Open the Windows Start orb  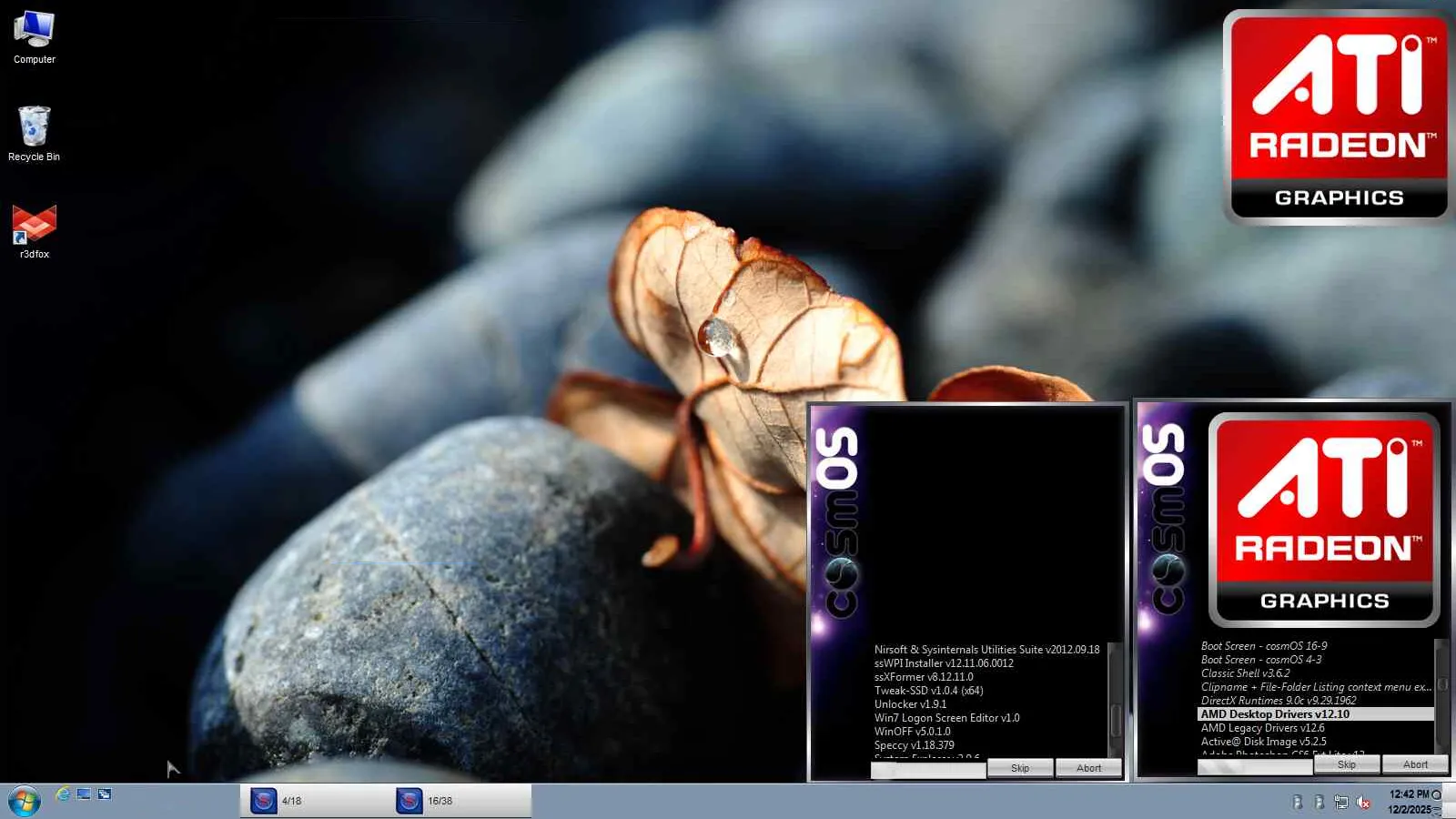24,801
